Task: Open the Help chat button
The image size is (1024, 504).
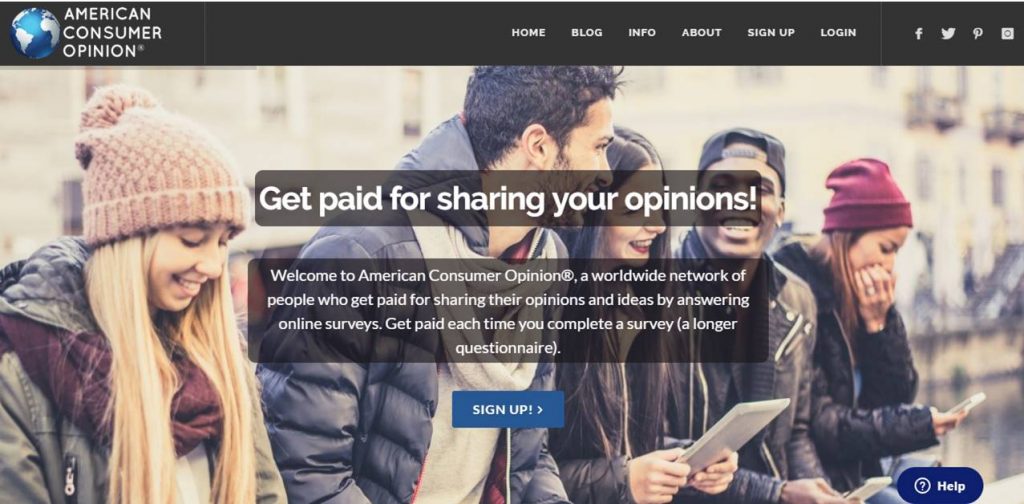Action: pos(940,486)
